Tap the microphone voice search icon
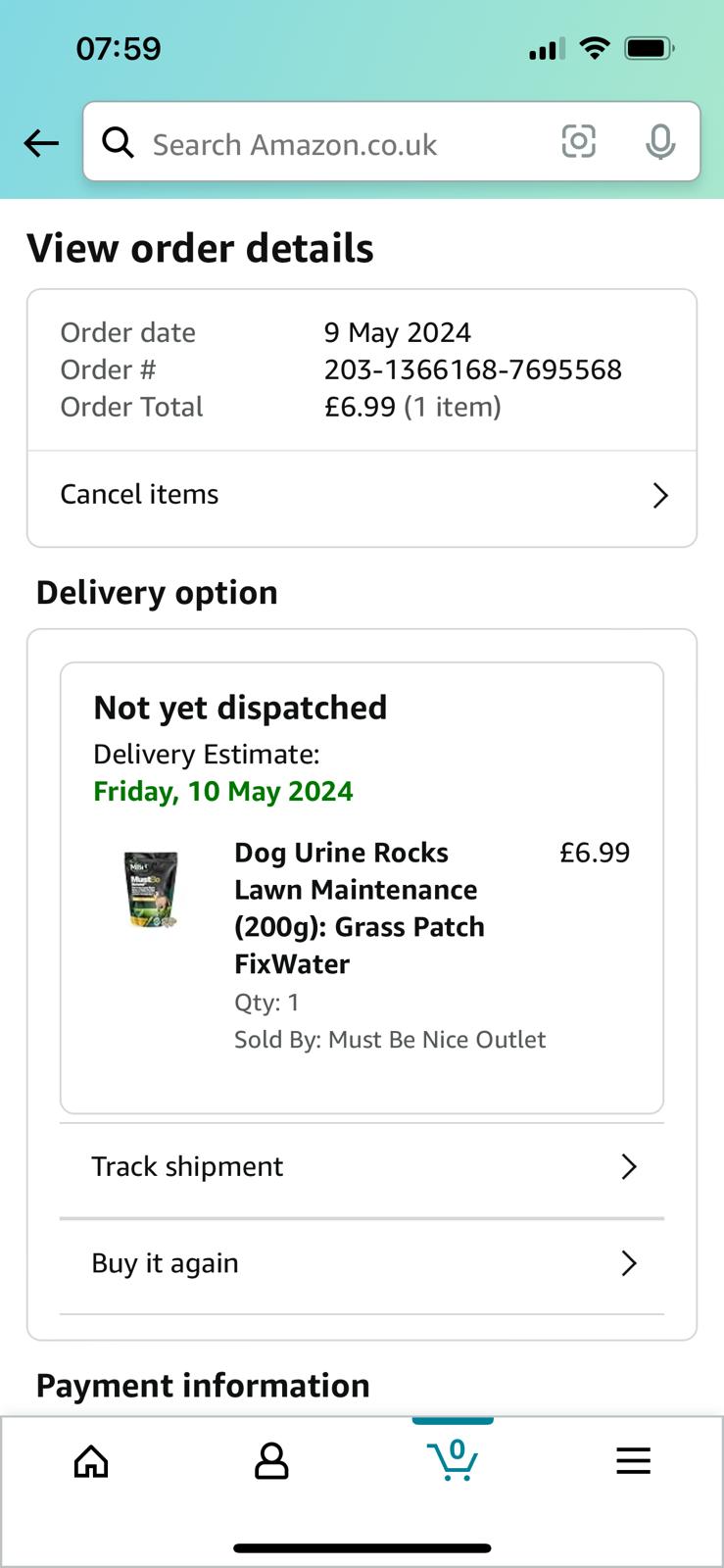The width and height of the screenshot is (724, 1568). (660, 142)
